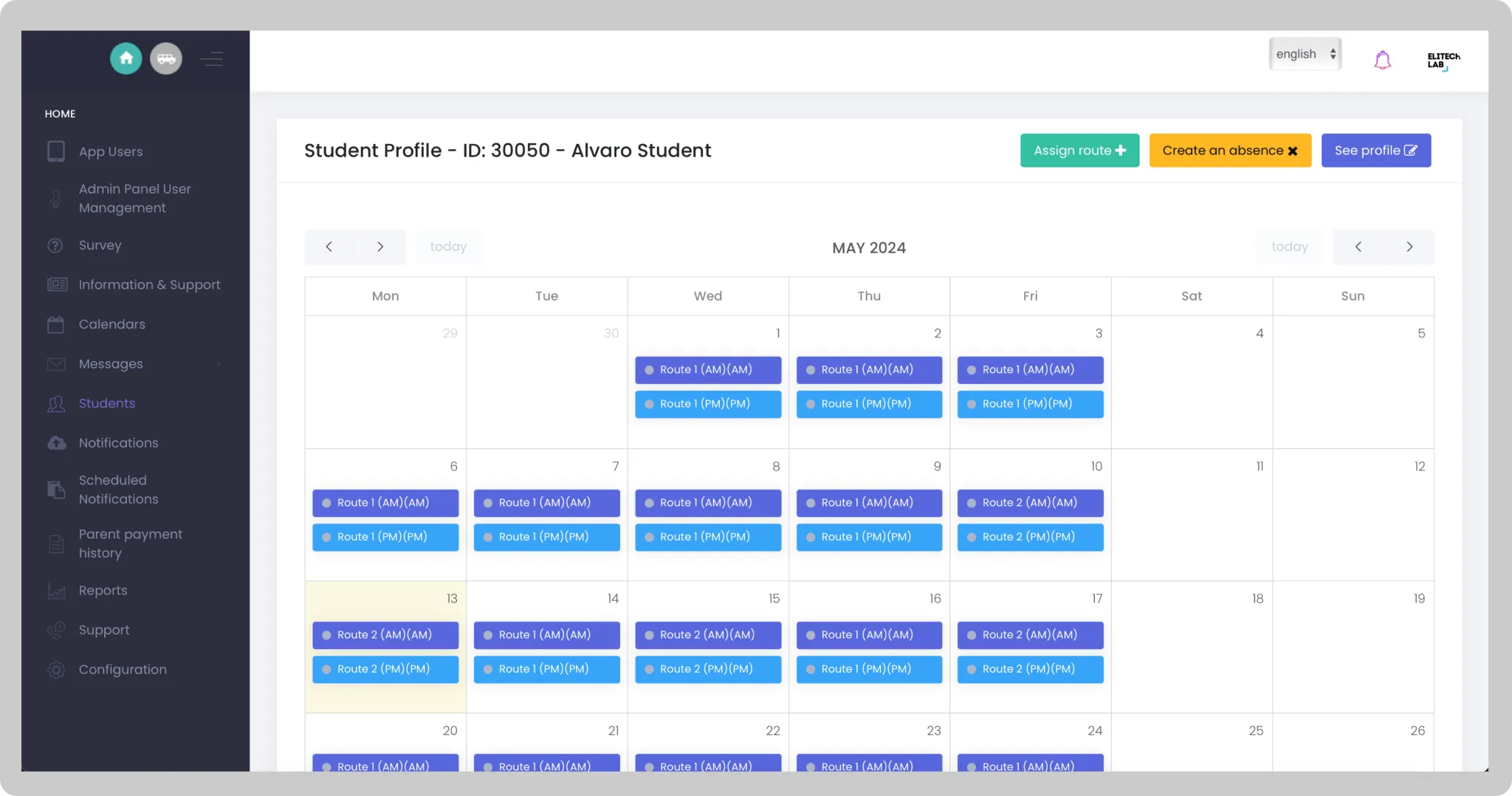Expand the Messages submenu arrow
The image size is (1512, 796).
click(x=219, y=364)
